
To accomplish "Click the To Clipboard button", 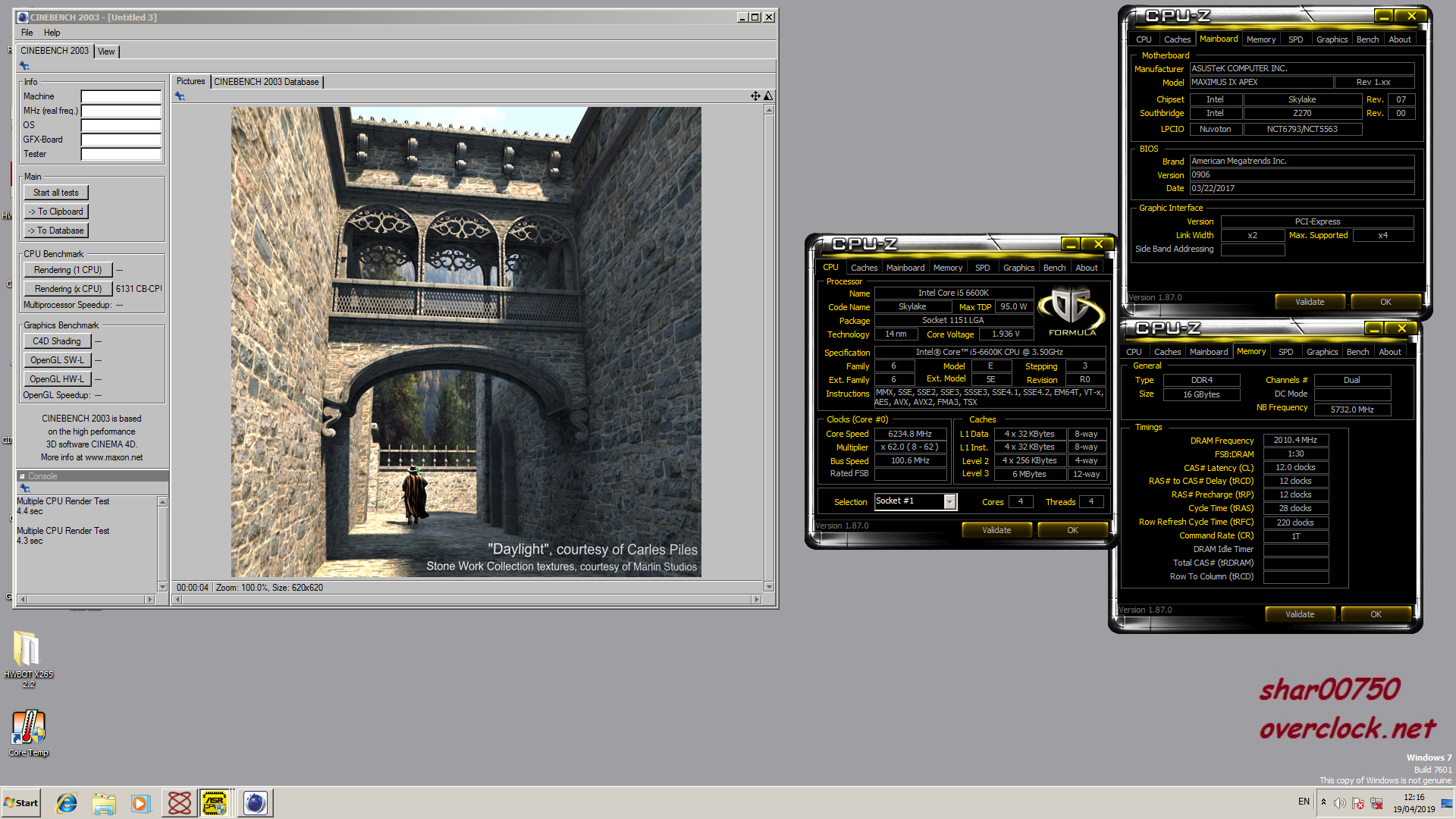I will [x=56, y=212].
